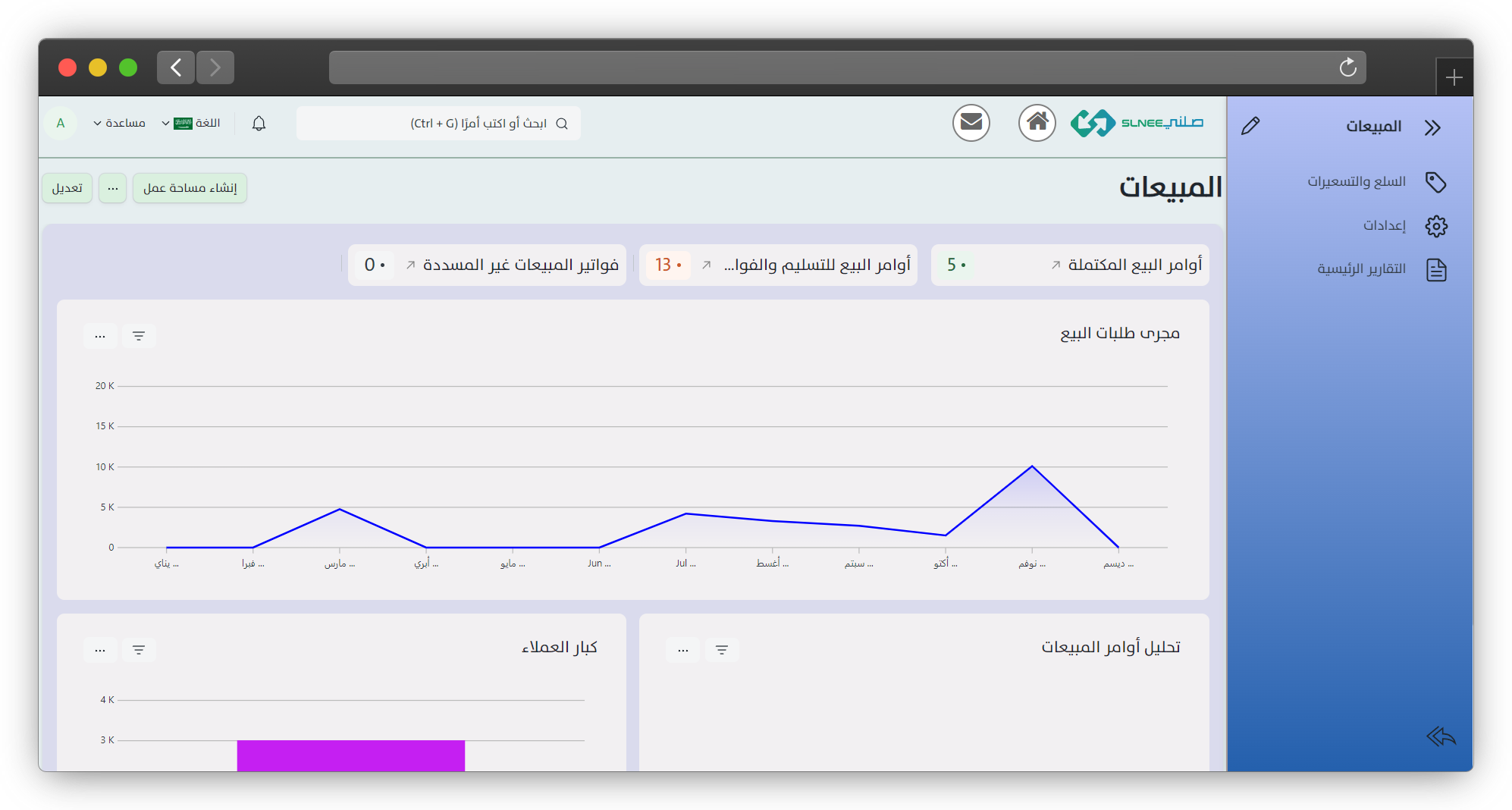Expand the اللغة language dropdown
This screenshot has height=810, width=1512.
coord(191,124)
